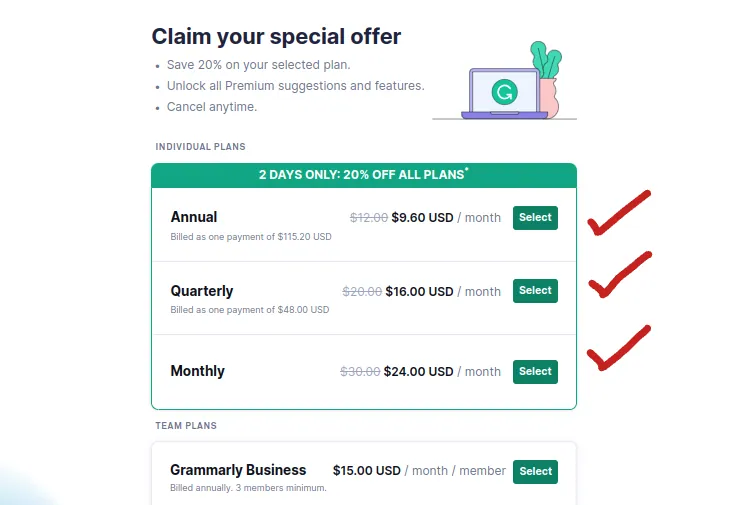The image size is (733, 505).
Task: Click the $16.00 USD quarterly price
Action: [419, 291]
